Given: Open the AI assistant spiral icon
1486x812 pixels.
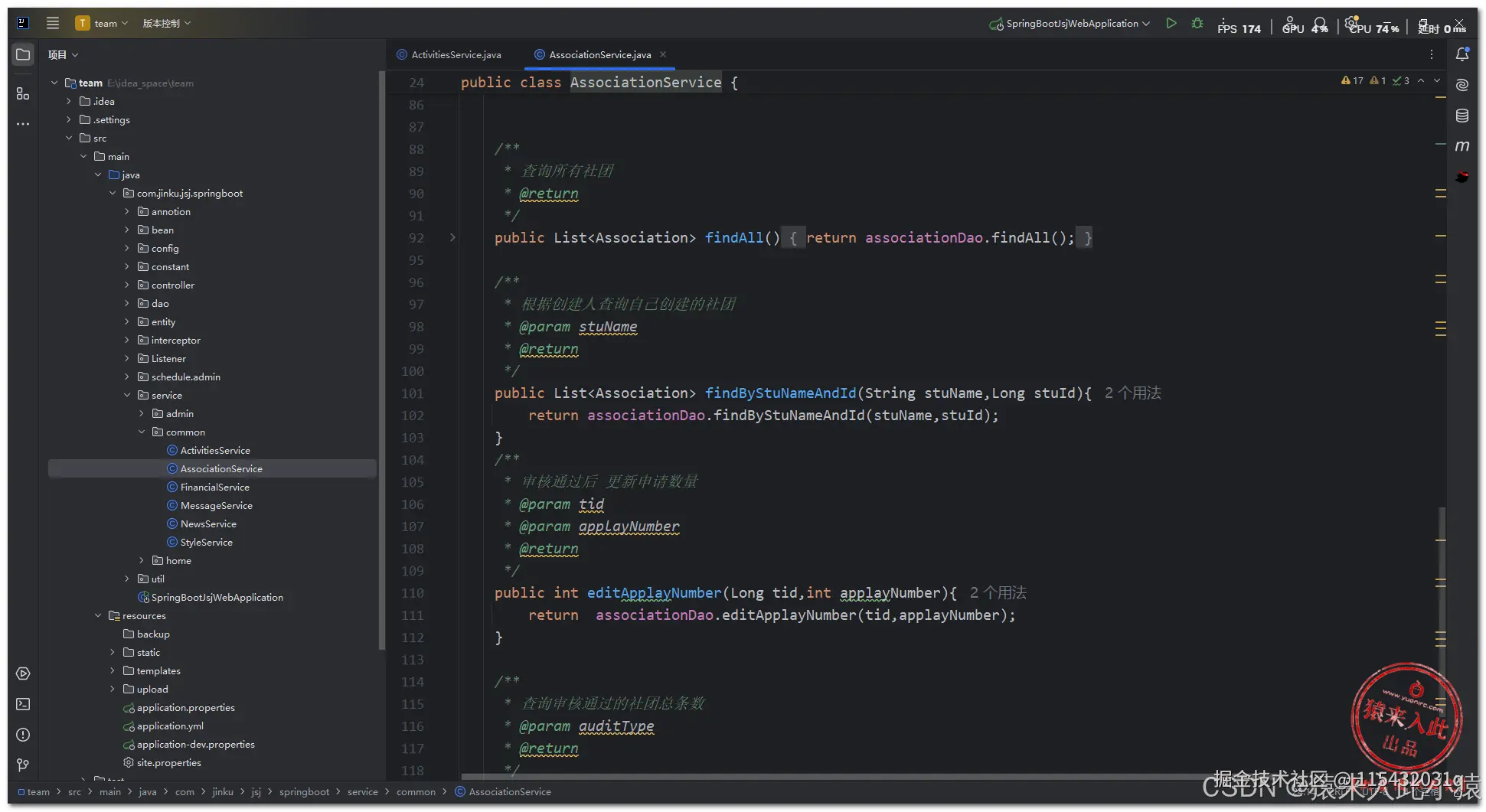Looking at the screenshot, I should (x=1462, y=85).
